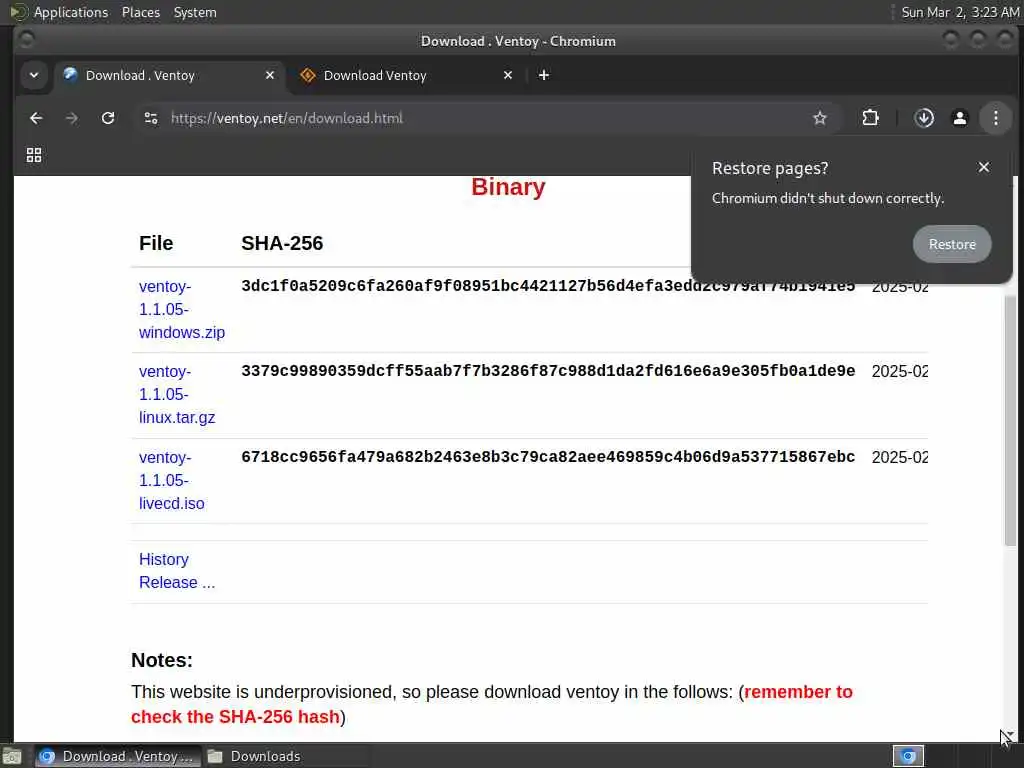1024x768 pixels.
Task: Open the Places menu
Action: [x=141, y=12]
